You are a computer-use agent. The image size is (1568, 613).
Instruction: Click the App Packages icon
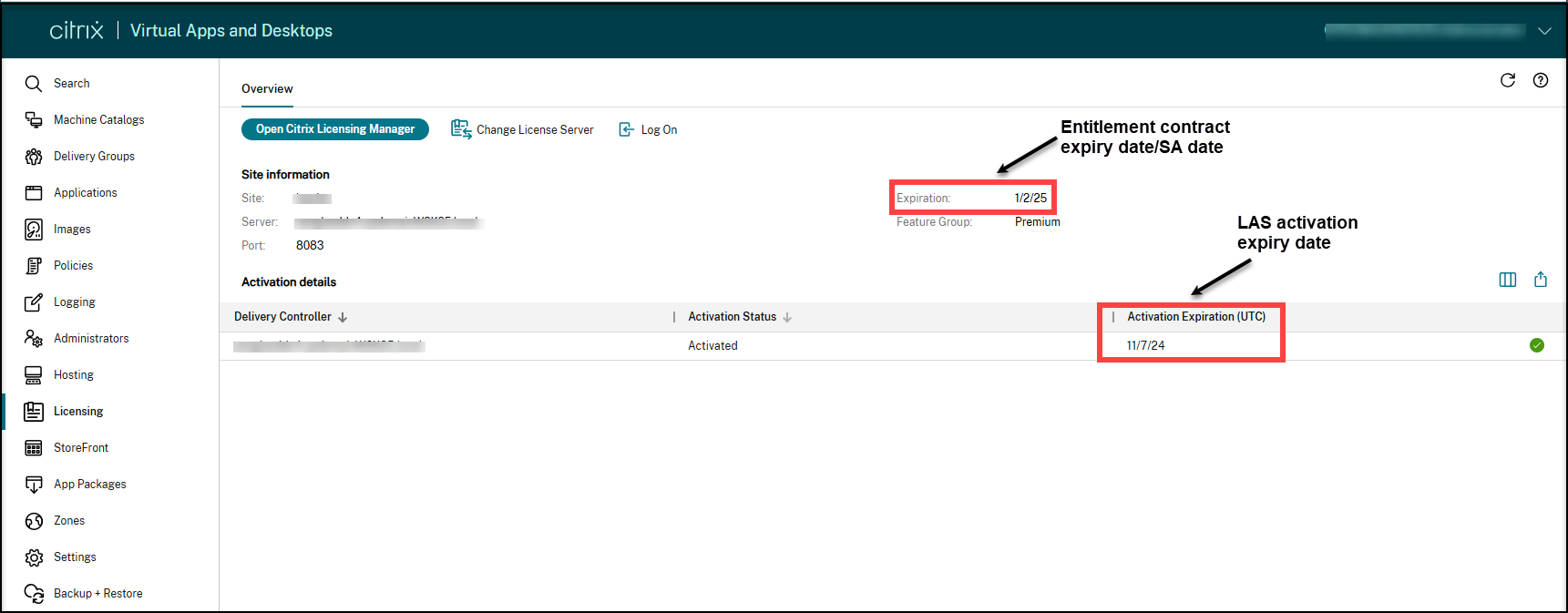(34, 485)
